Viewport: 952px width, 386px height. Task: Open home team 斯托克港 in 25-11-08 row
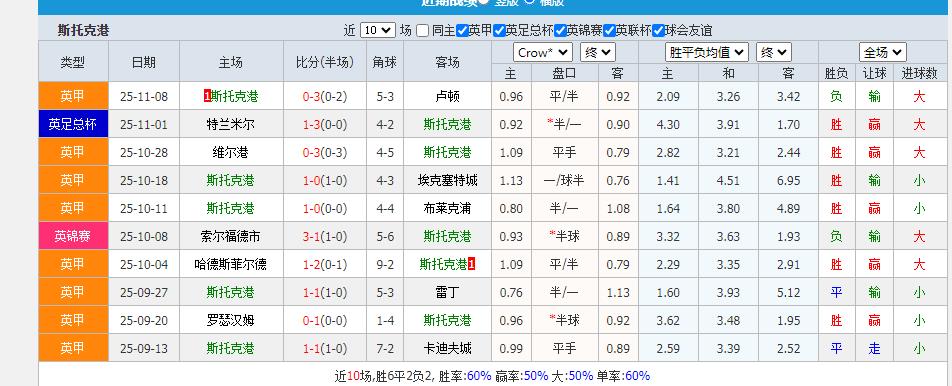234,96
